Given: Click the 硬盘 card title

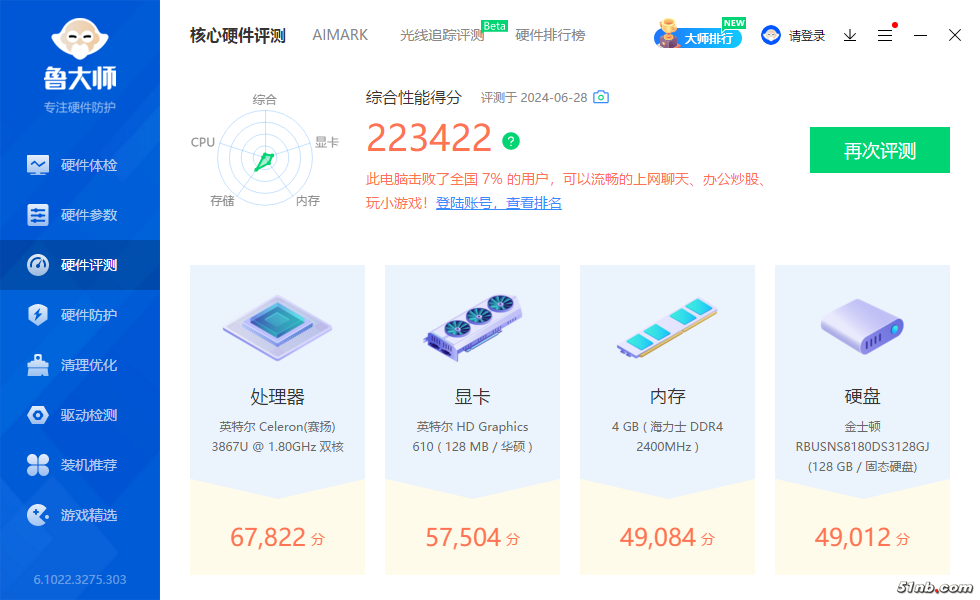Looking at the screenshot, I should pos(862,396).
